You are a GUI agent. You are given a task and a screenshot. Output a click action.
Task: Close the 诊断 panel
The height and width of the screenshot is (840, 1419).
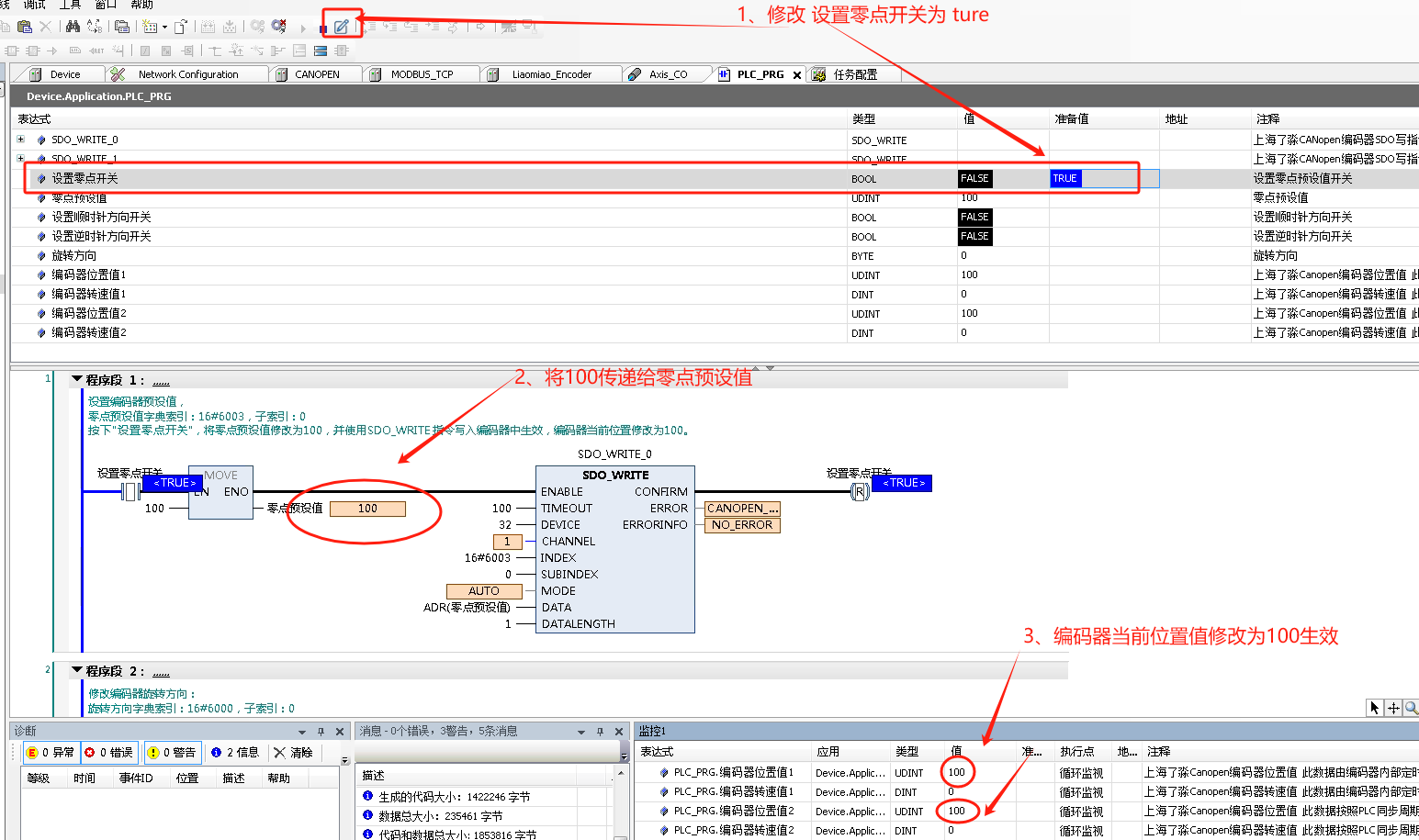tap(340, 732)
